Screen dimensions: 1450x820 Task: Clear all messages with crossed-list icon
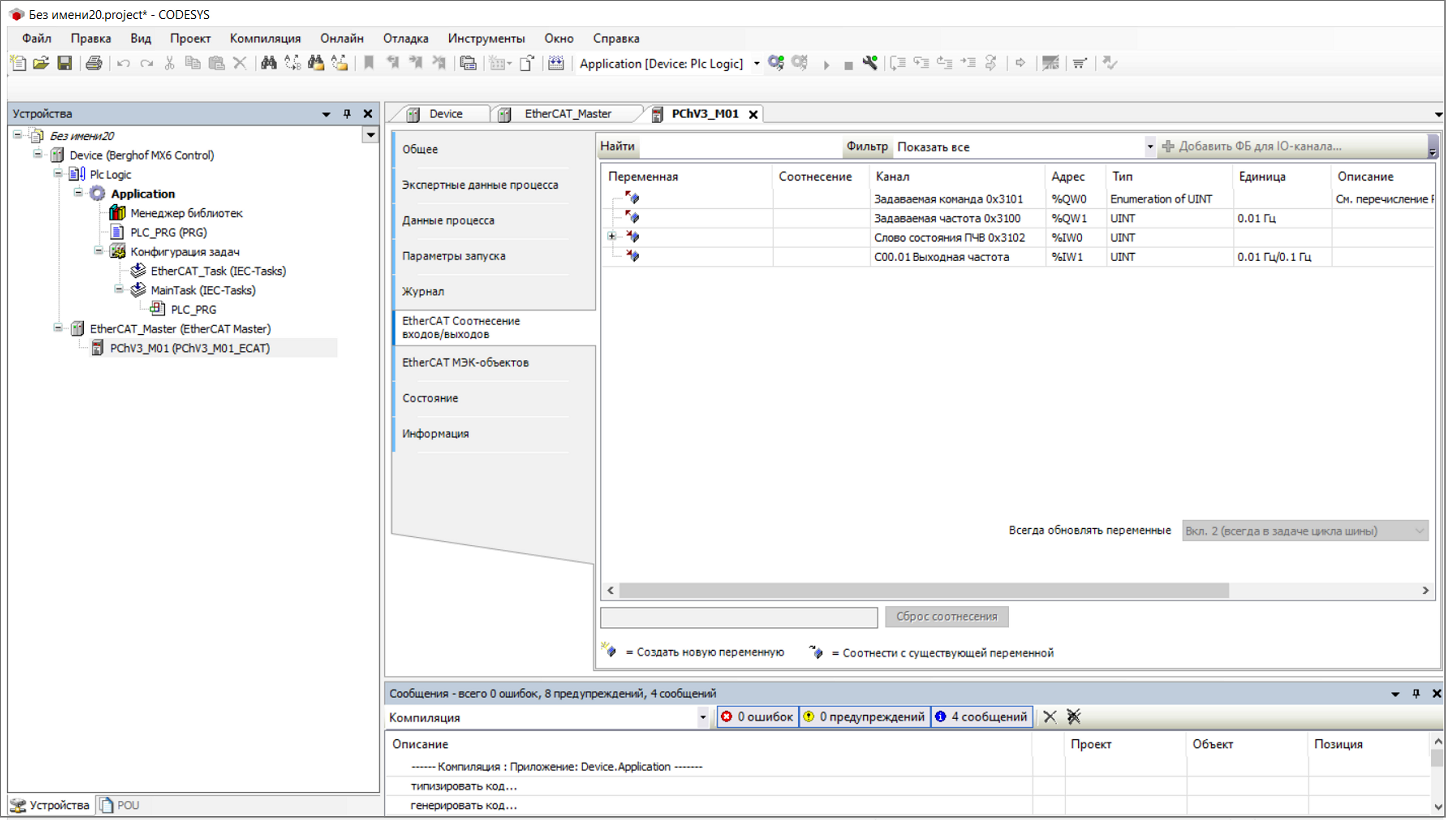click(x=1074, y=716)
